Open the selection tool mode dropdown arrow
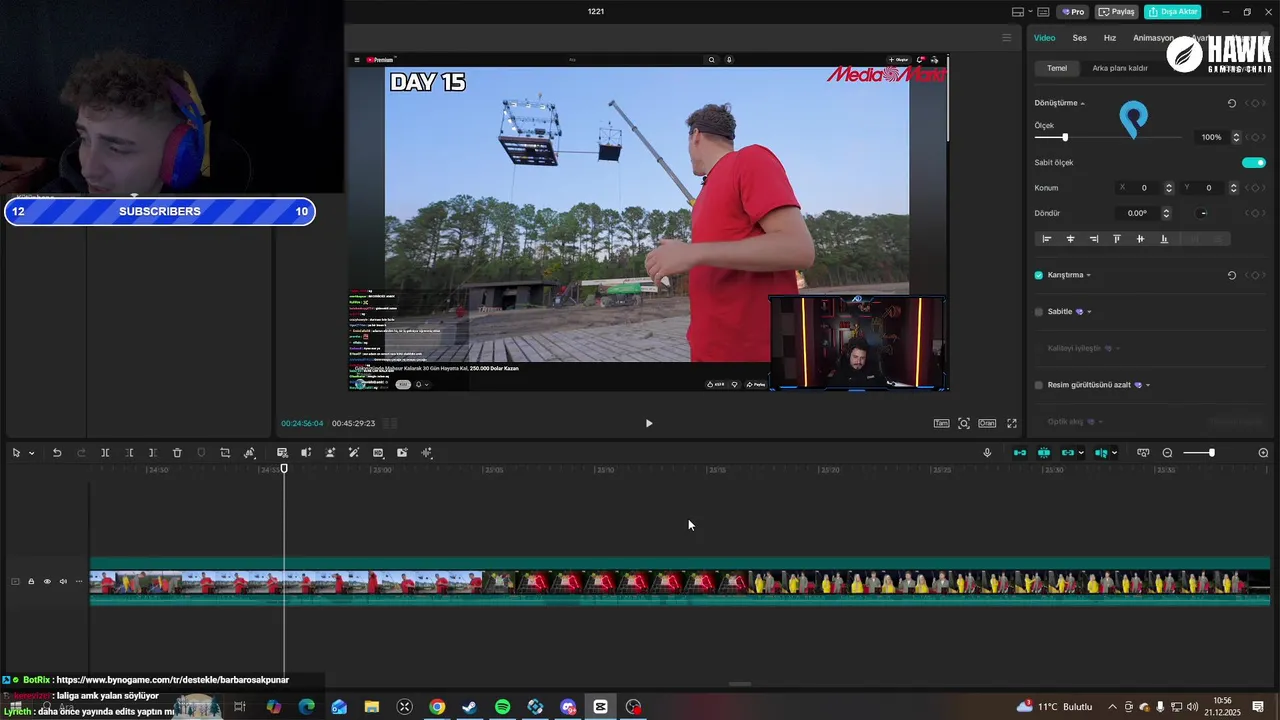The image size is (1280, 720). (31, 453)
